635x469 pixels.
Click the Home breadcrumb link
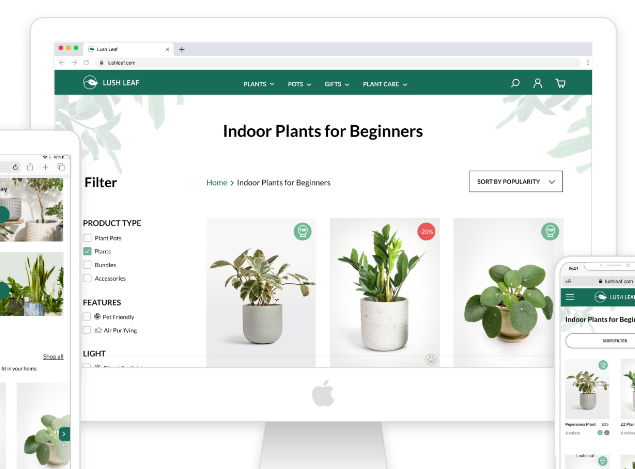pos(216,183)
